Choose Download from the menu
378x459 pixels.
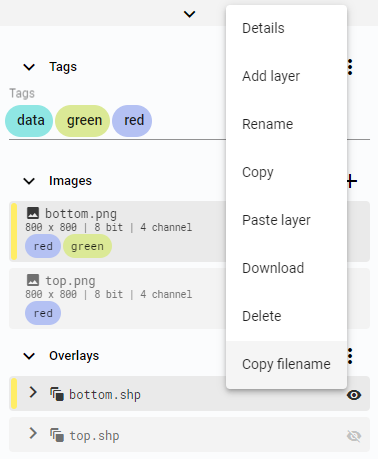point(286,268)
